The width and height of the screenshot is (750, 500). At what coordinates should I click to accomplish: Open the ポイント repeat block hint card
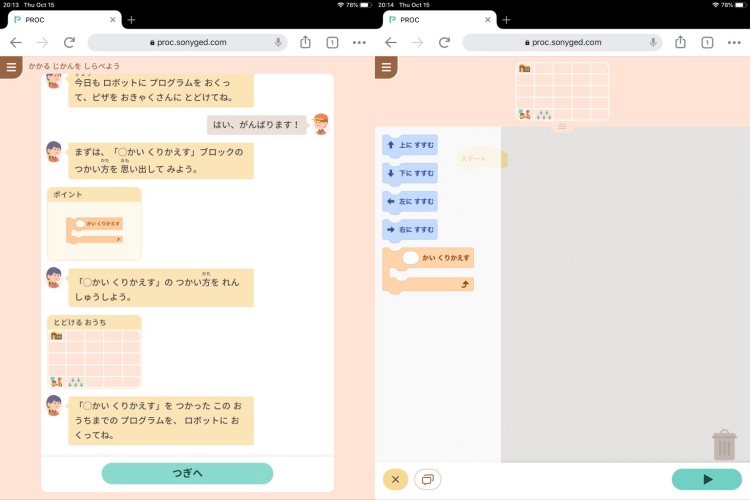coord(94,224)
